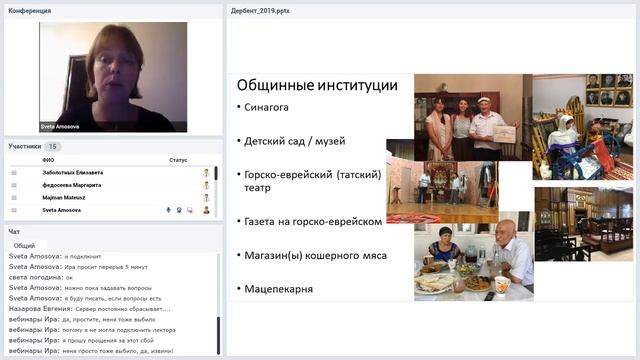Viewport: 640px width, 360px height.
Task: Click message 'меня просто тоже выбило, да, извини!'
Action: pos(118,351)
